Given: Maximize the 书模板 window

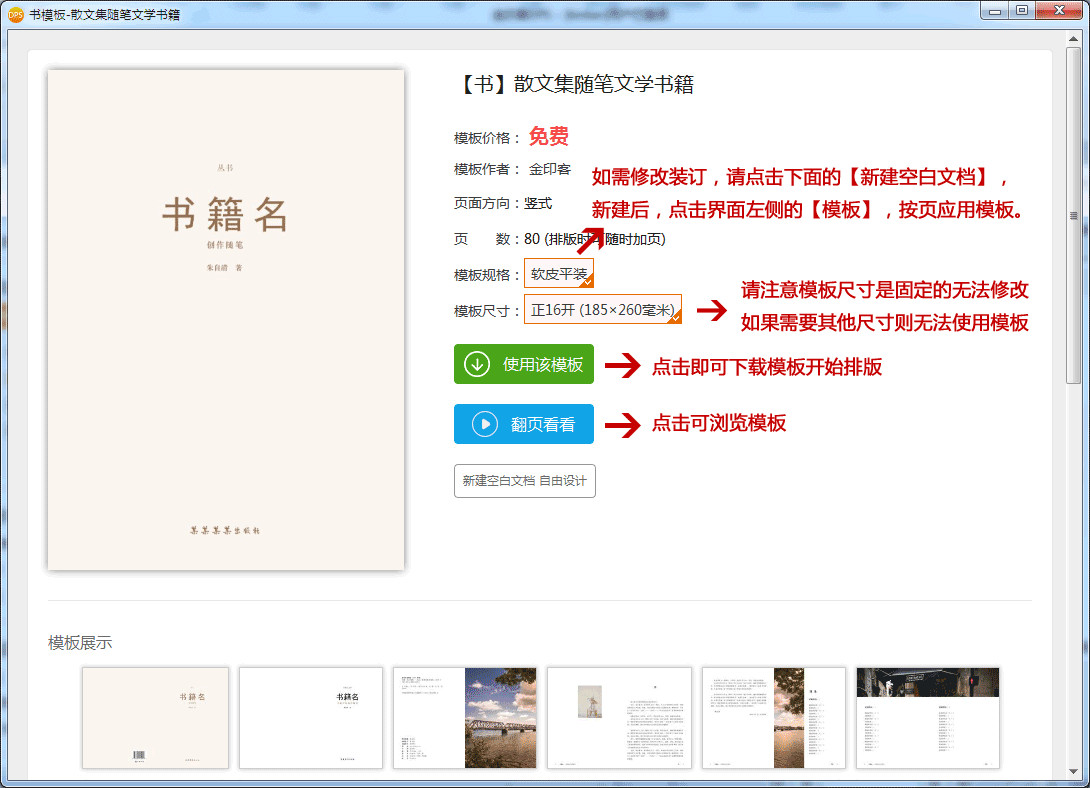Looking at the screenshot, I should 1020,11.
